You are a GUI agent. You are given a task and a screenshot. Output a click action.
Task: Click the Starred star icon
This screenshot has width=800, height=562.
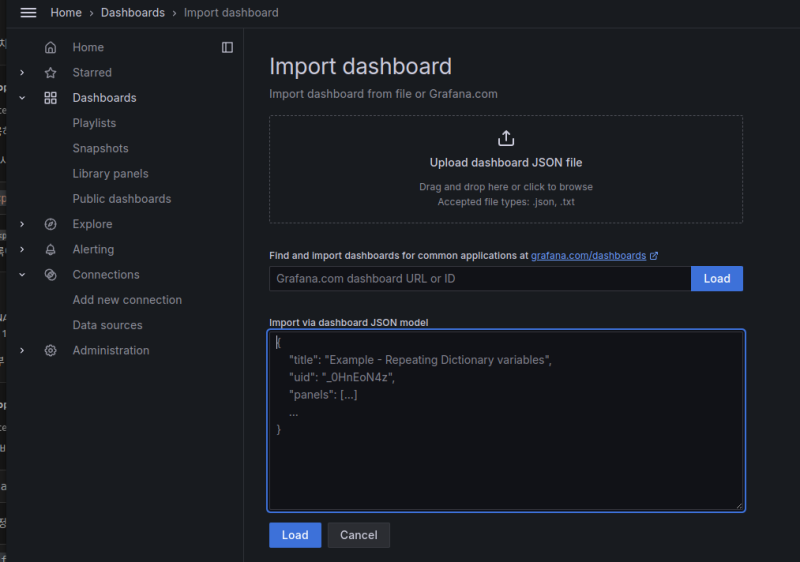click(50, 73)
